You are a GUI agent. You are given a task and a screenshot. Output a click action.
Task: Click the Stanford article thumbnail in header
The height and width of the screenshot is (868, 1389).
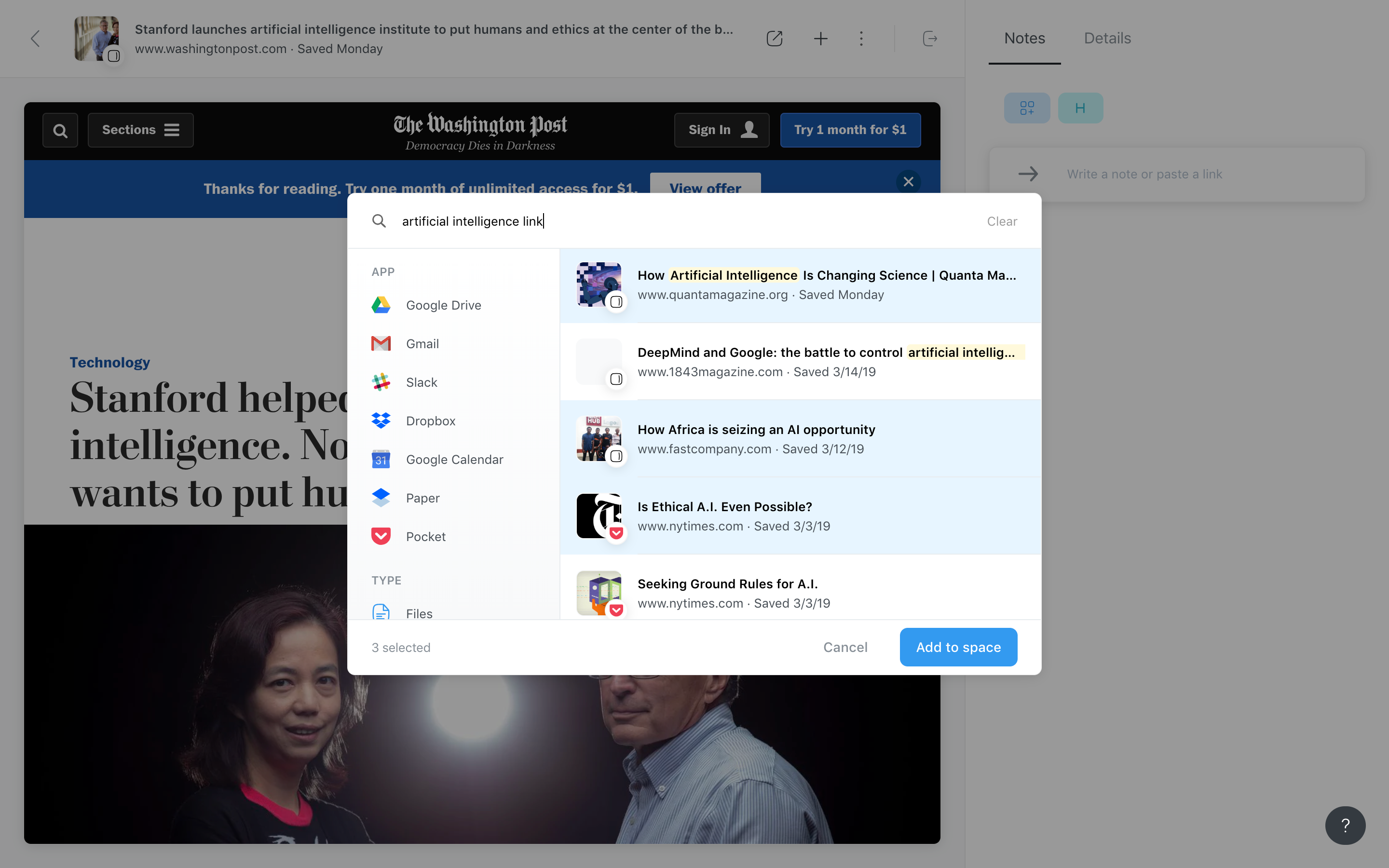pos(96,39)
